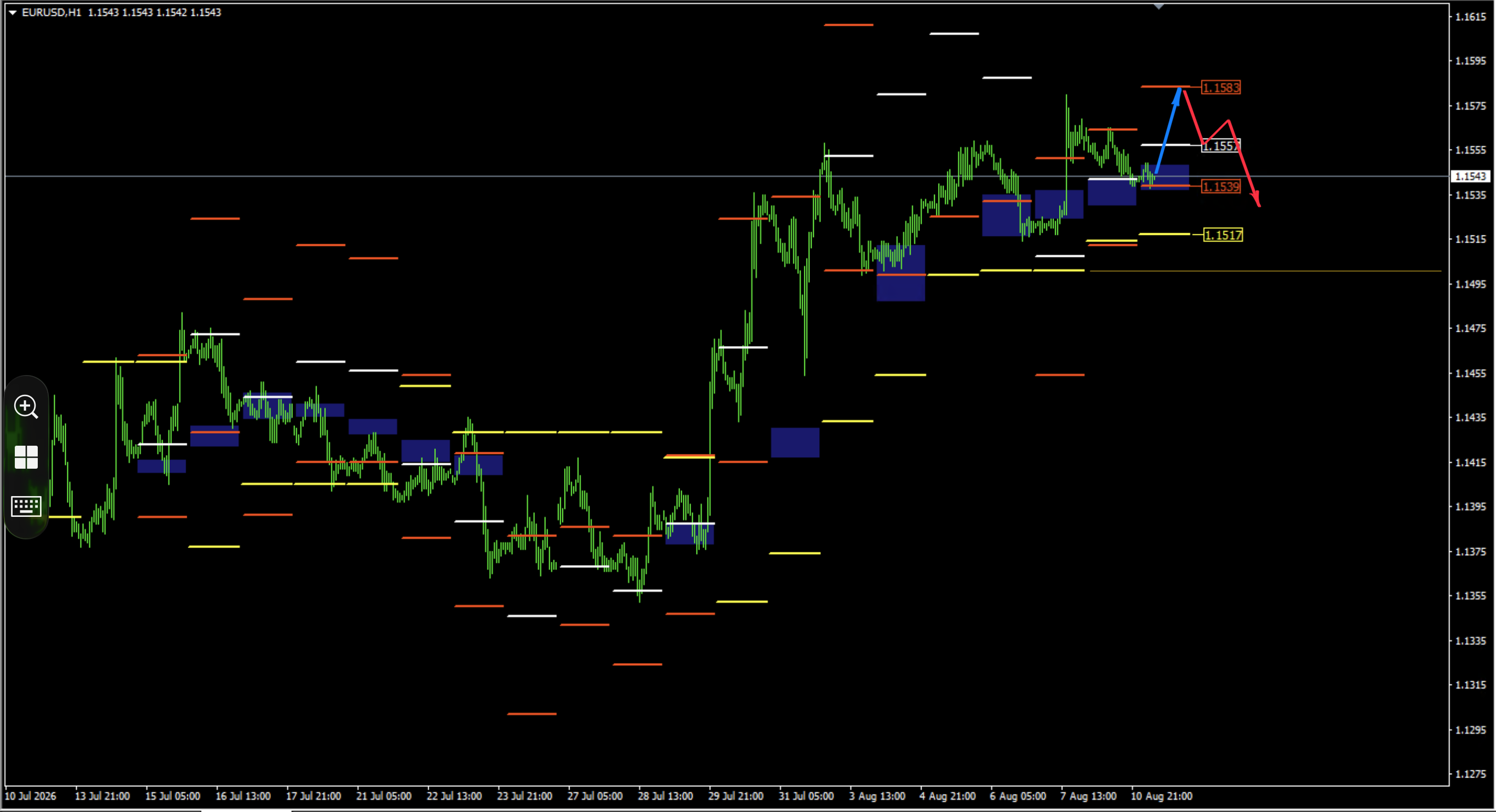
Task: Click 1.1475 on the price scale
Action: (1470, 328)
